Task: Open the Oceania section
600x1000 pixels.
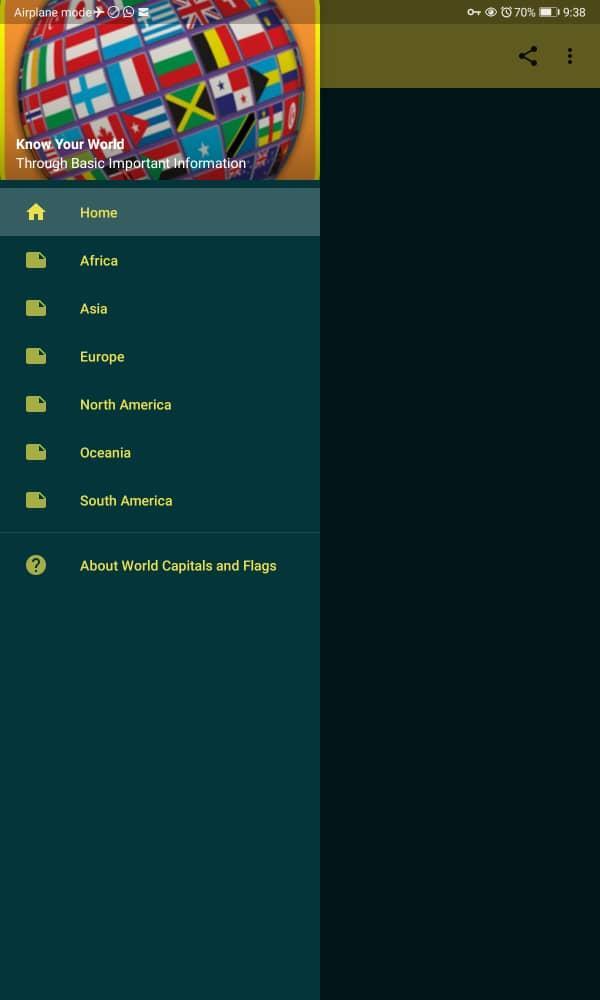Action: pos(160,452)
